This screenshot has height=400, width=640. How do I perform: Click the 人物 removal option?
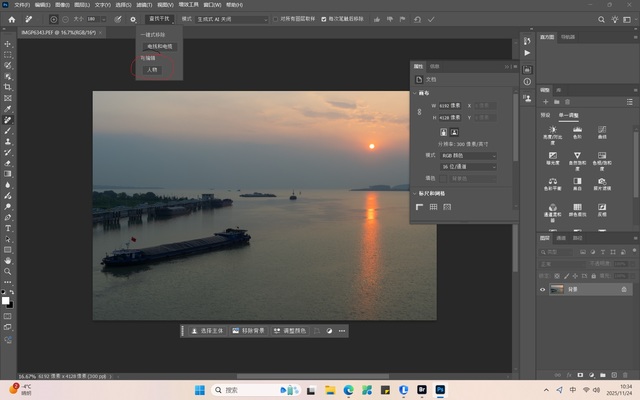[152, 70]
